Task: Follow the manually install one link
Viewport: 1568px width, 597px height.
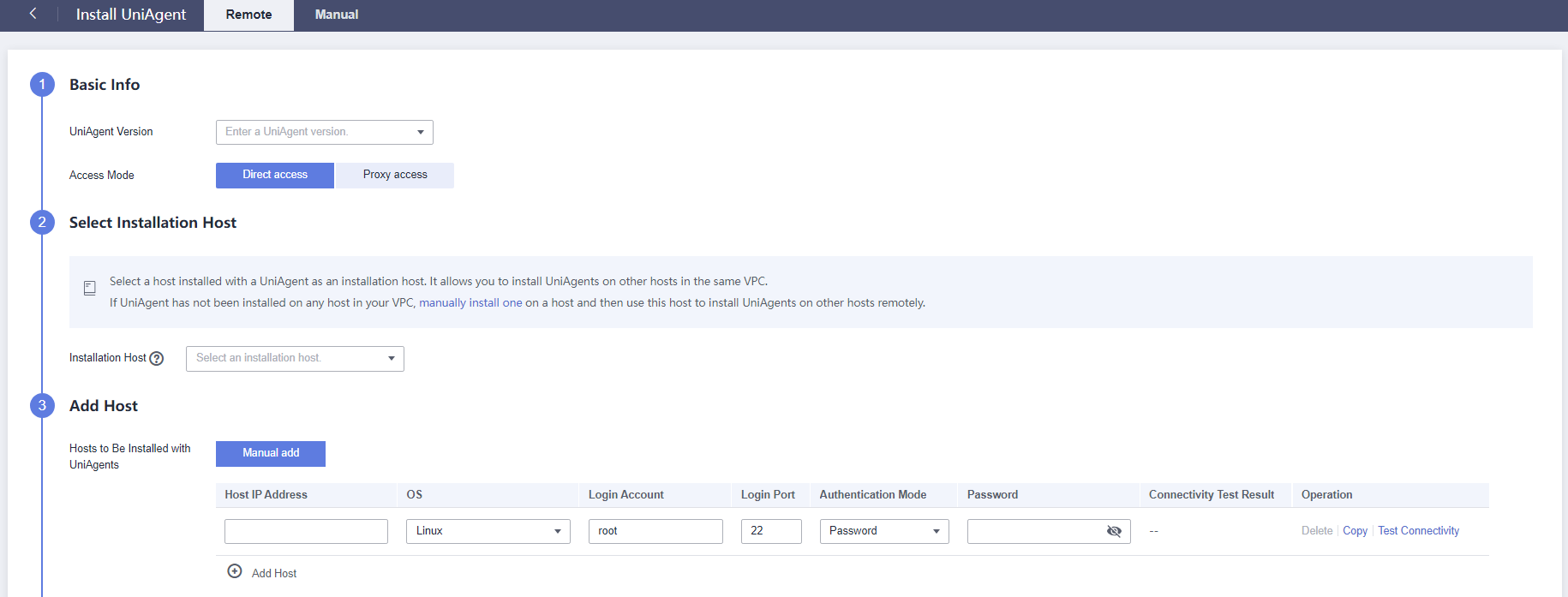Action: [470, 302]
